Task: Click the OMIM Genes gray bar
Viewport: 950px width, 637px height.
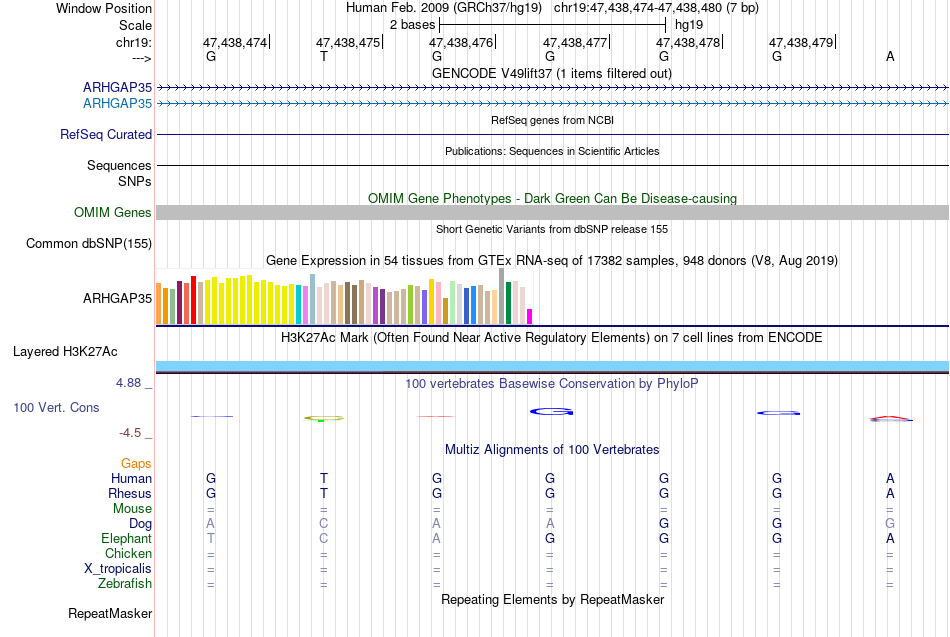Action: coord(552,212)
